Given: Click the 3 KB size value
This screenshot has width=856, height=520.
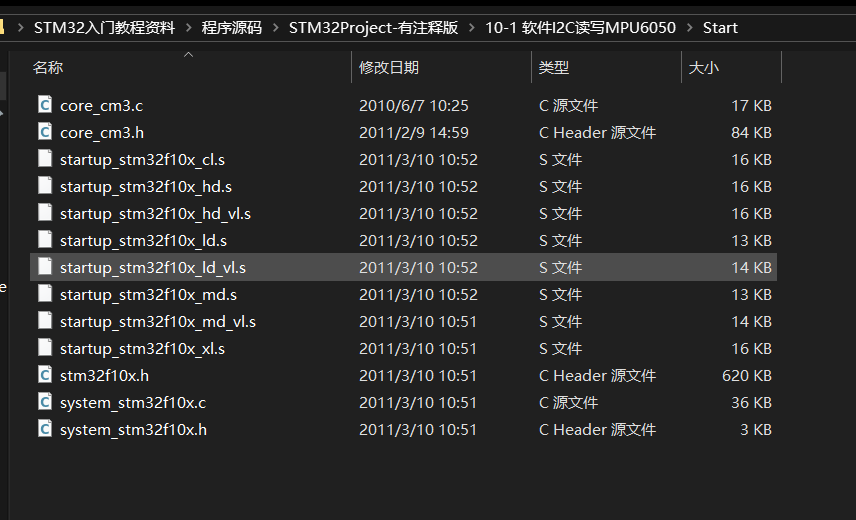Looking at the screenshot, I should [x=756, y=429].
